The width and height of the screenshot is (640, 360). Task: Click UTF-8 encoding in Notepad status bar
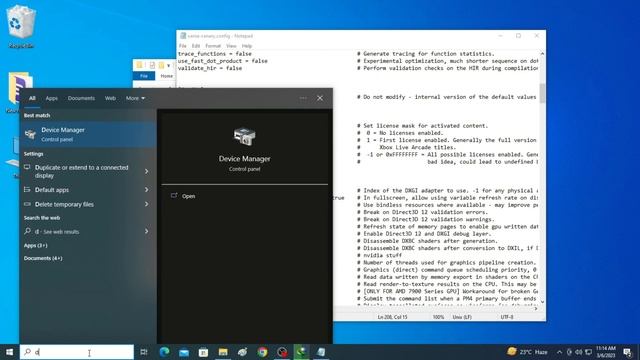pyautogui.click(x=507, y=317)
